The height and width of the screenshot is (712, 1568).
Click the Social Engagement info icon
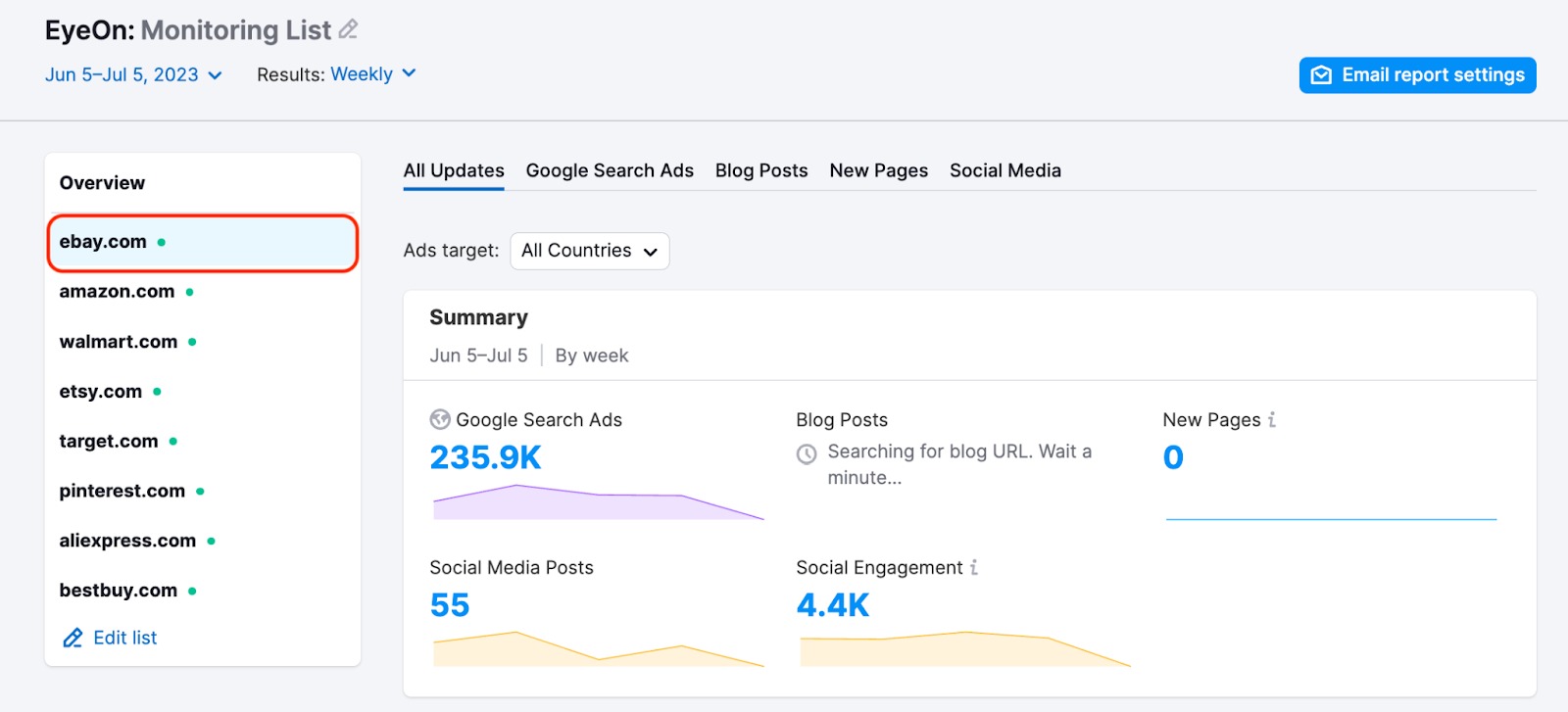[974, 568]
